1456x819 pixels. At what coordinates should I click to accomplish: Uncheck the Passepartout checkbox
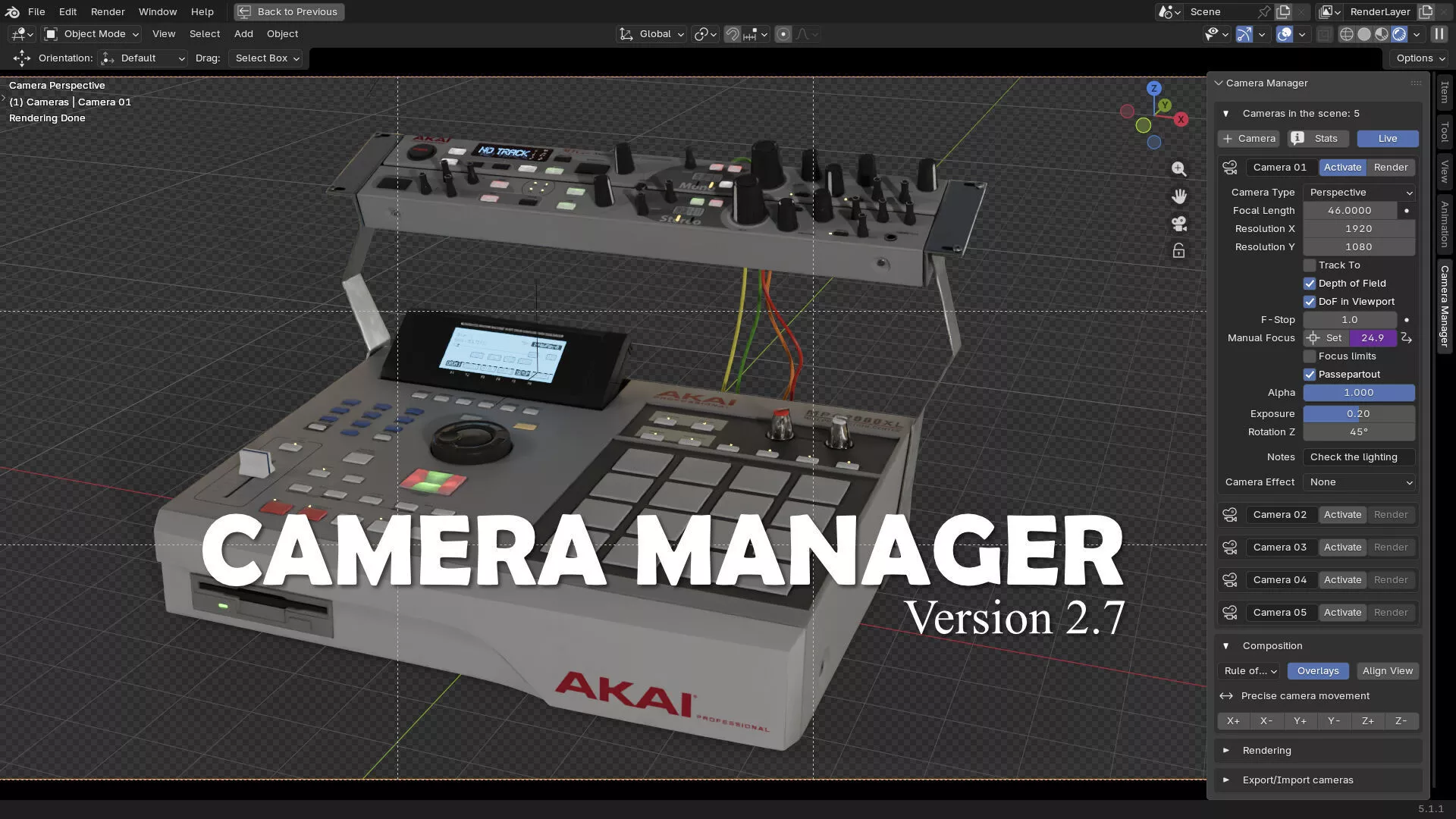tap(1310, 375)
